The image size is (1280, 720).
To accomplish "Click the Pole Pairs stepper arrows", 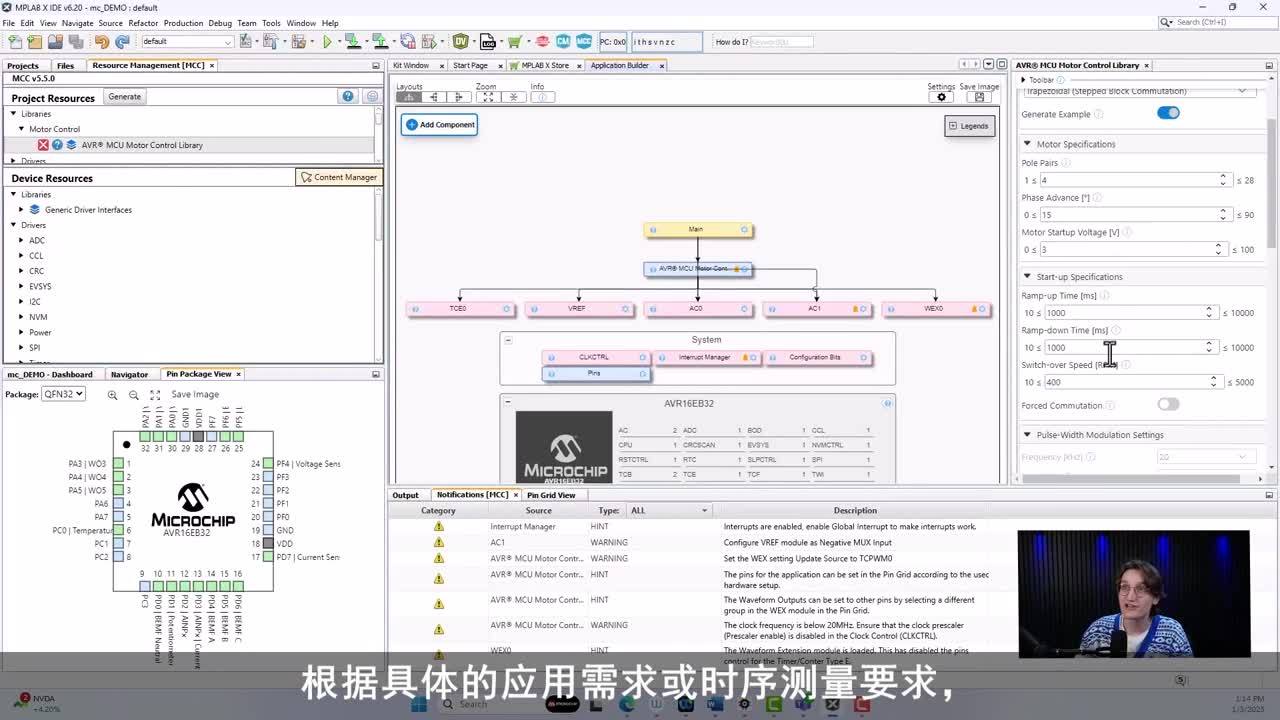I will 1222,180.
